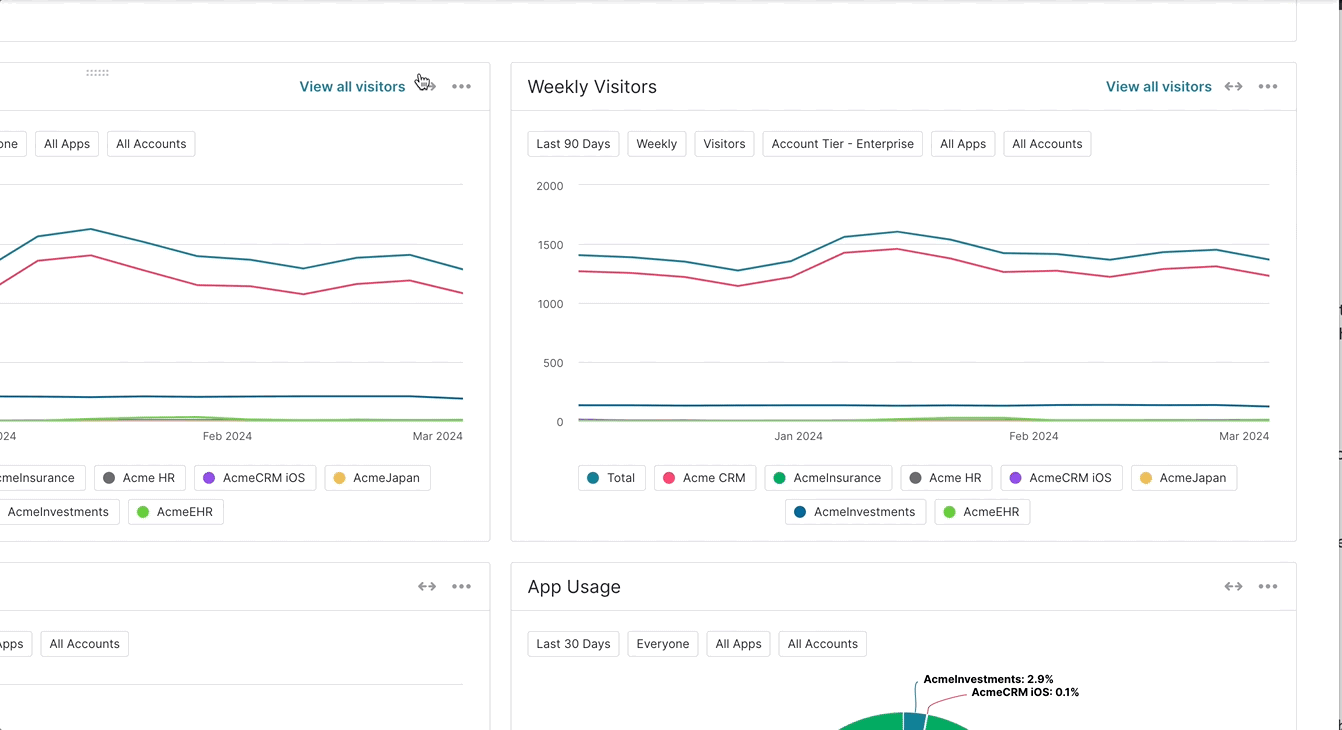
Task: Open All Accounts filter in App Usage widget
Action: [x=823, y=644]
